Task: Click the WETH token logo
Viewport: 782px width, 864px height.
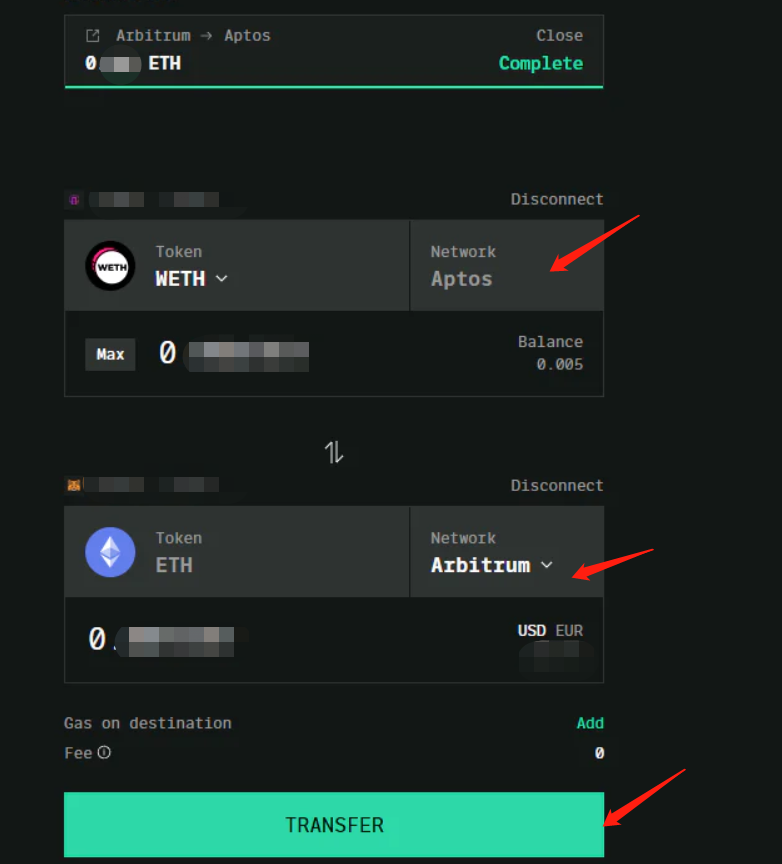Action: pos(110,266)
